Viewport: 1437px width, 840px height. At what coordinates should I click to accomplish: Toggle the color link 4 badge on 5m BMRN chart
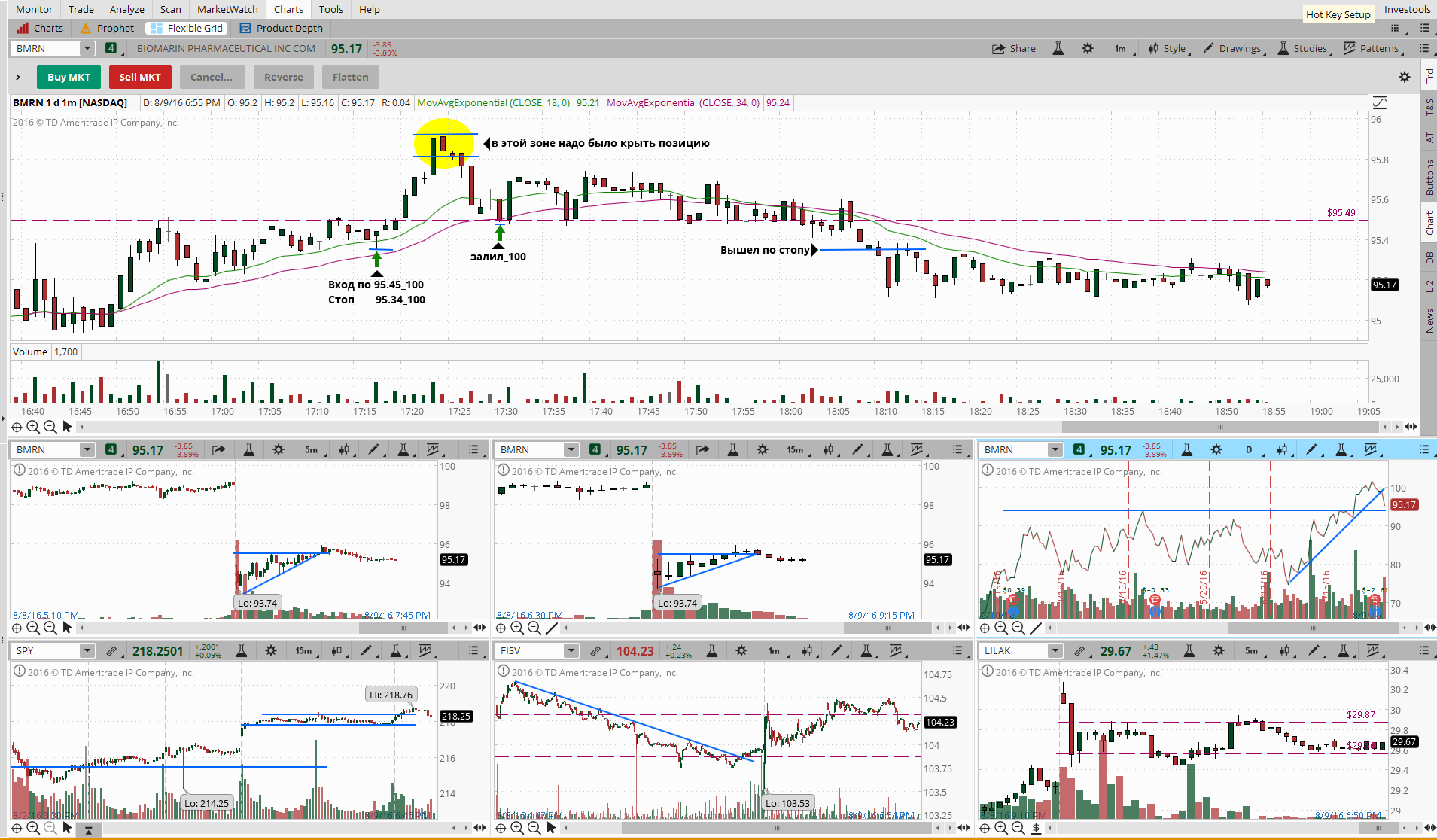pos(111,449)
